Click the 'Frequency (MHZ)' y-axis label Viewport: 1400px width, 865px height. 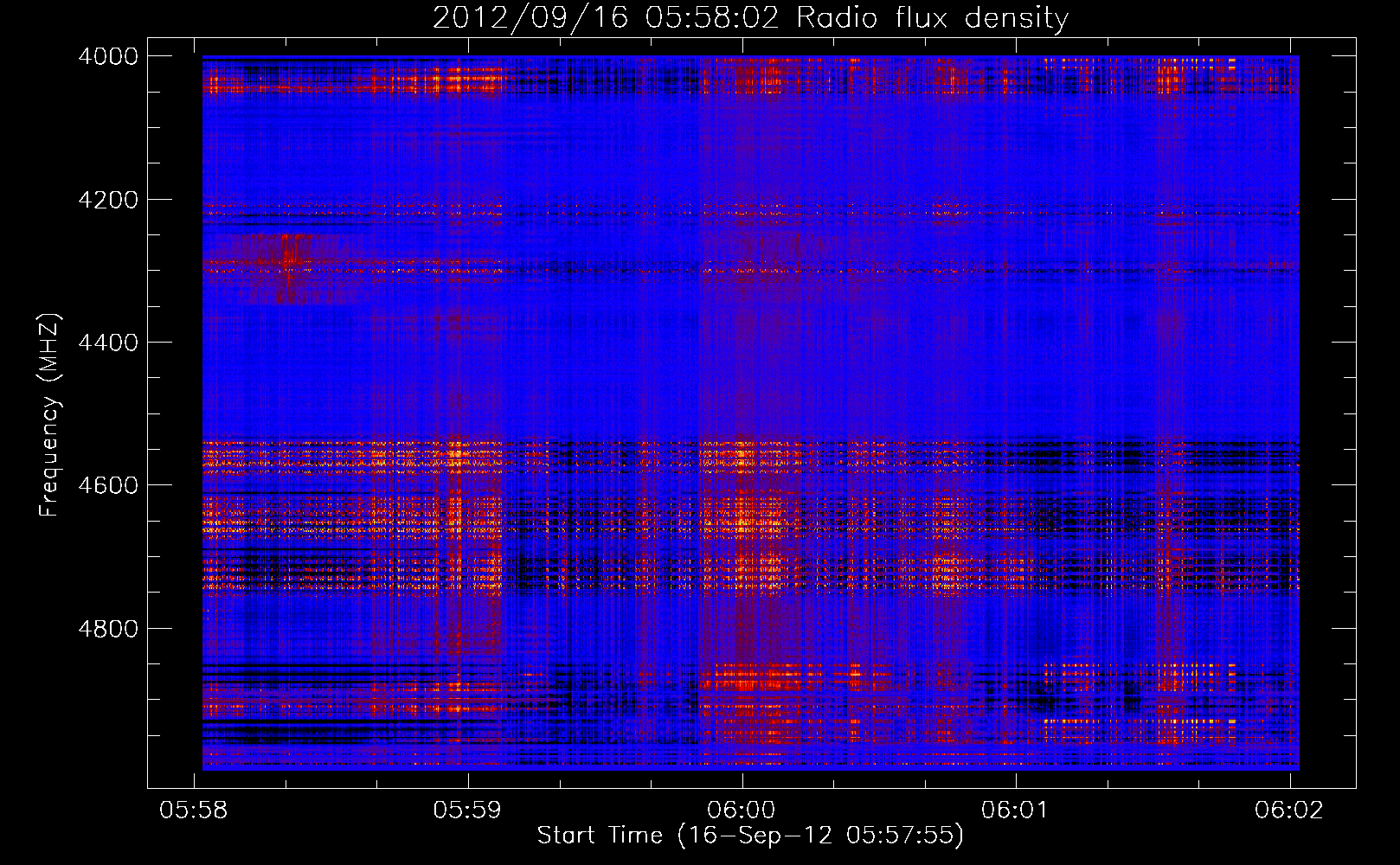[x=49, y=415]
